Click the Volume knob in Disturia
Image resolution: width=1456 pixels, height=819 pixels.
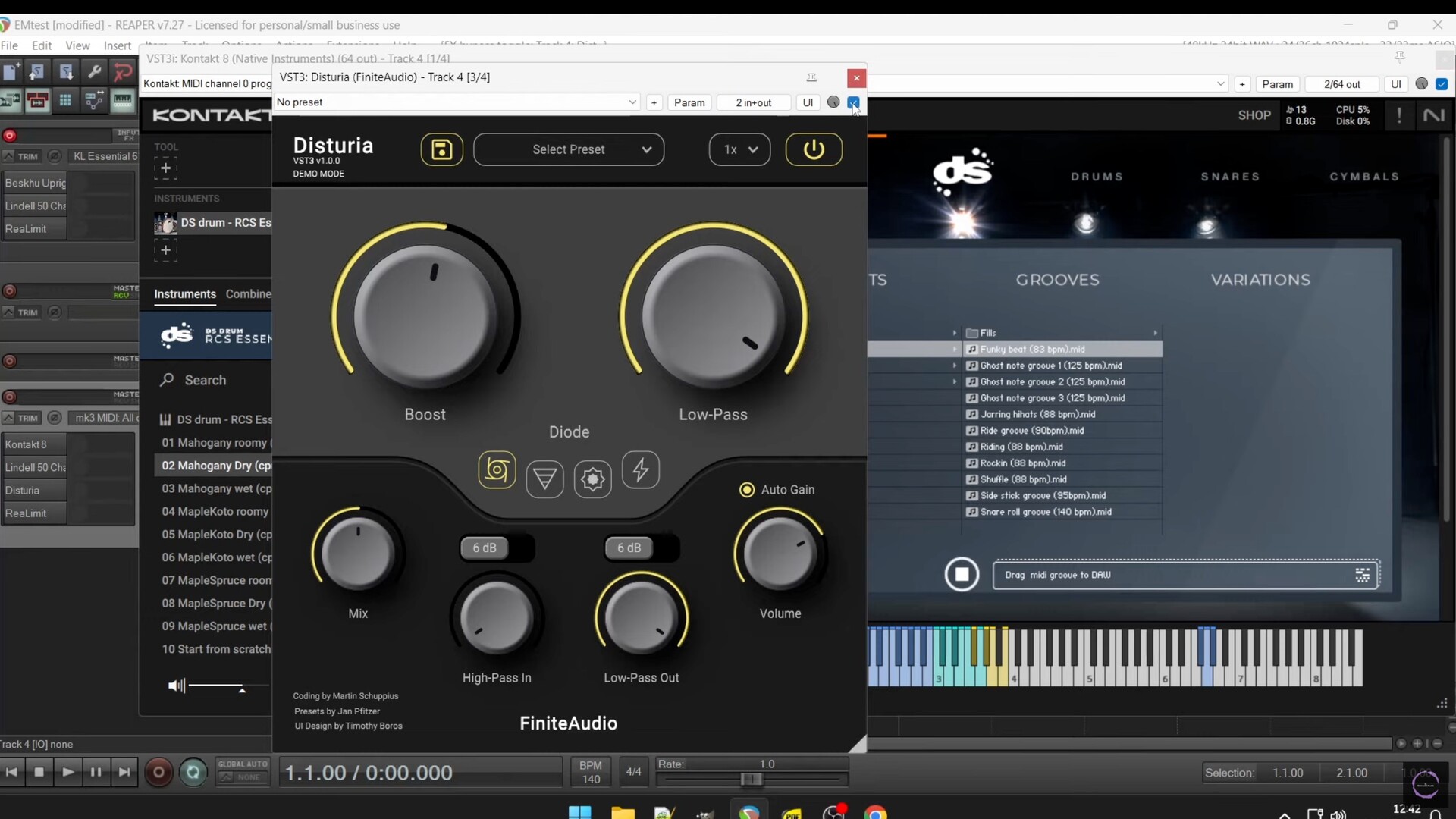(x=780, y=554)
